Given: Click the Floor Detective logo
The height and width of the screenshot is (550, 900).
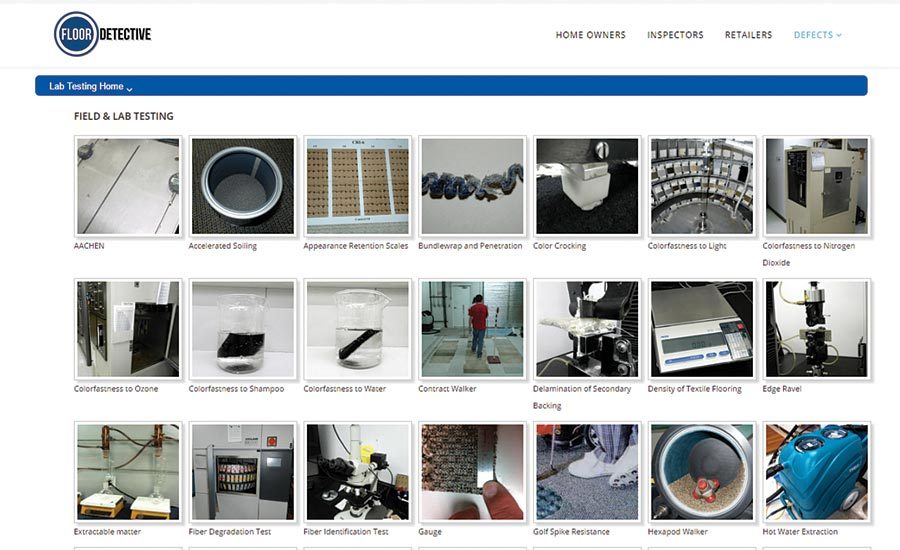Looking at the screenshot, I should [x=103, y=34].
